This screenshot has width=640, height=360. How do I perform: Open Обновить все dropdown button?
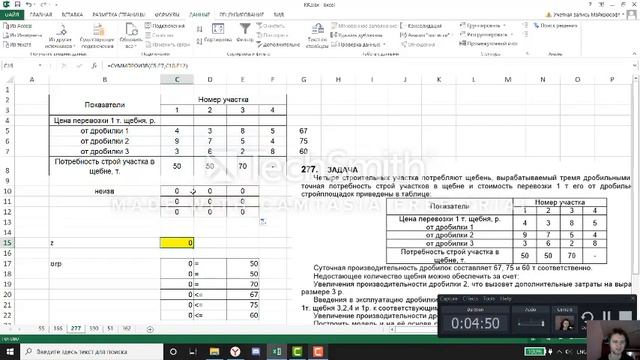131,36
